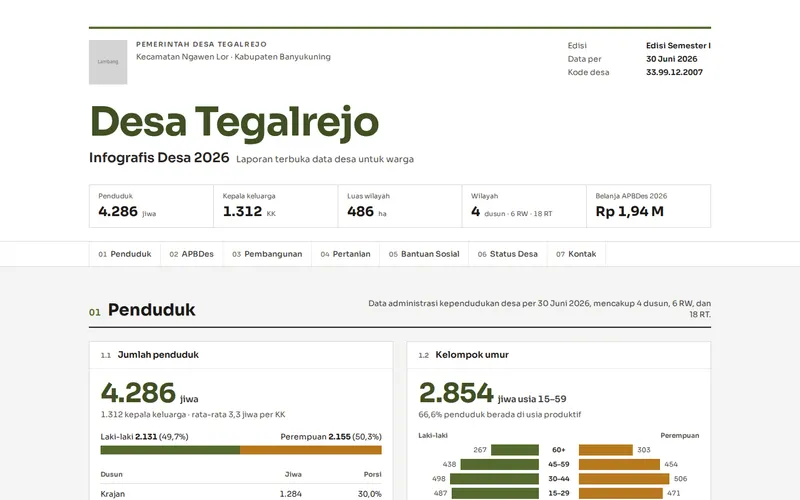
Task: Click the green 30–44 male bar (498)
Action: [494, 479]
